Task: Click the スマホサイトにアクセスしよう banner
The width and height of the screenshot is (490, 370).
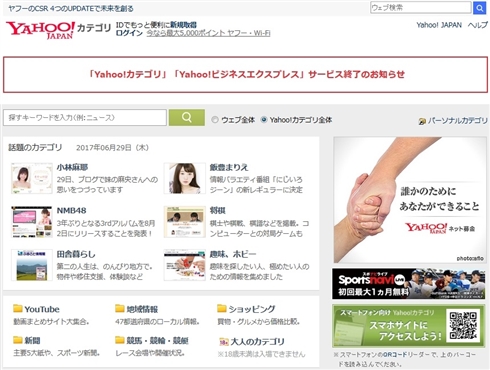Action: (x=409, y=326)
